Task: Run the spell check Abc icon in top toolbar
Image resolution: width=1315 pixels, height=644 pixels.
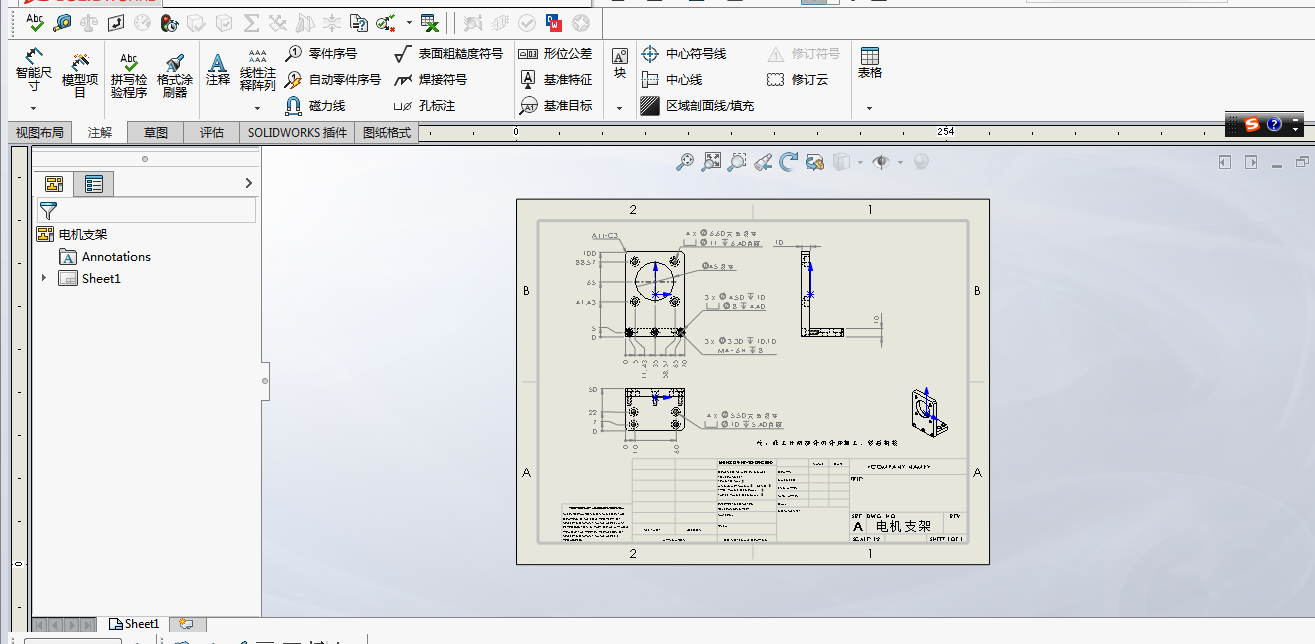Action: click(36, 21)
